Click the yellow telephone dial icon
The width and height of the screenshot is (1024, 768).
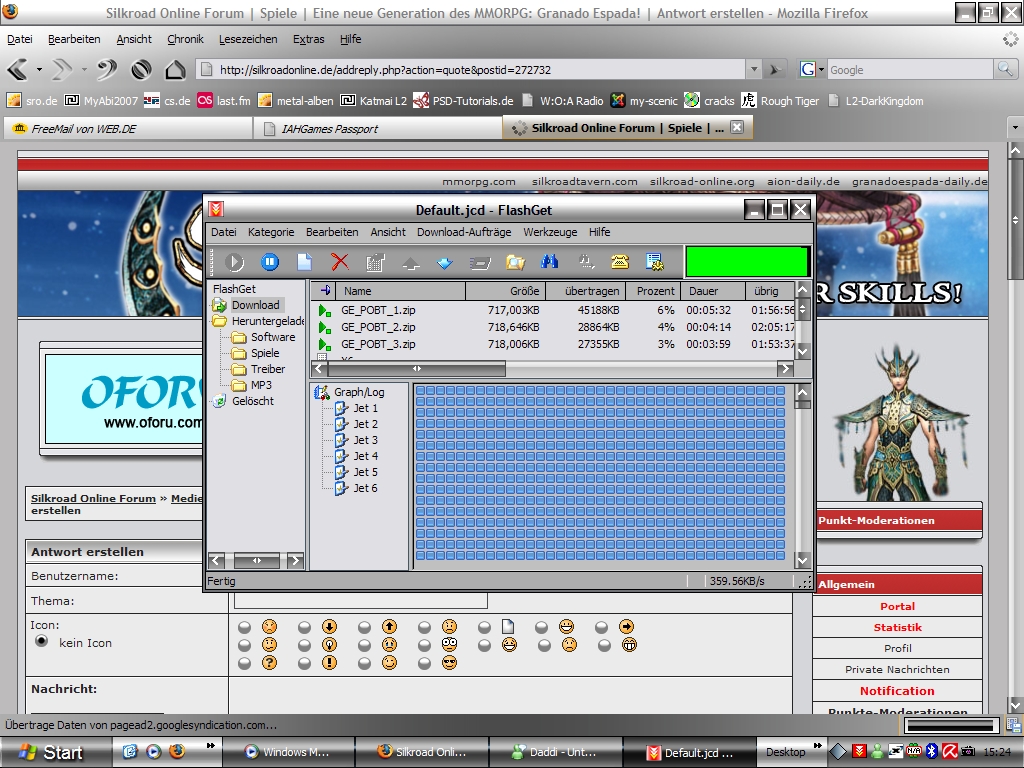pyautogui.click(x=620, y=262)
